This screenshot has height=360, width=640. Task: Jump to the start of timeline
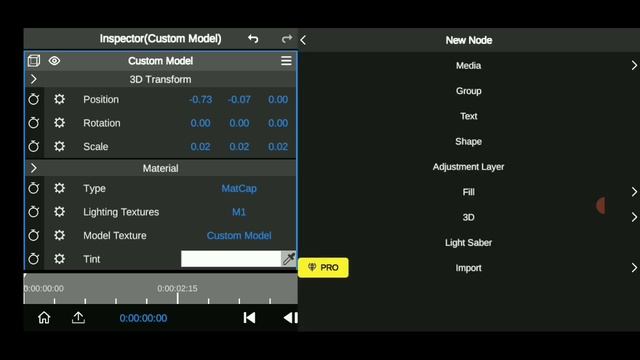[x=249, y=318]
